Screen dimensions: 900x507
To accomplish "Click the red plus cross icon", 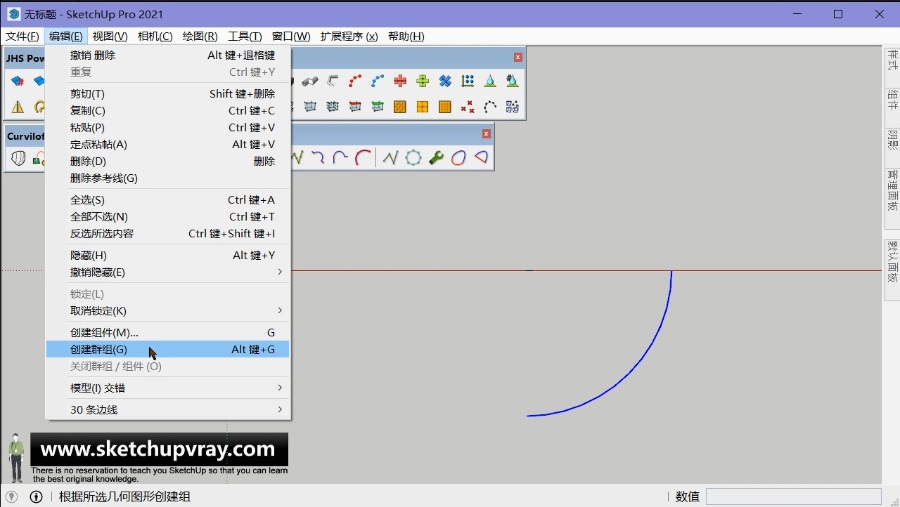I will [x=400, y=81].
